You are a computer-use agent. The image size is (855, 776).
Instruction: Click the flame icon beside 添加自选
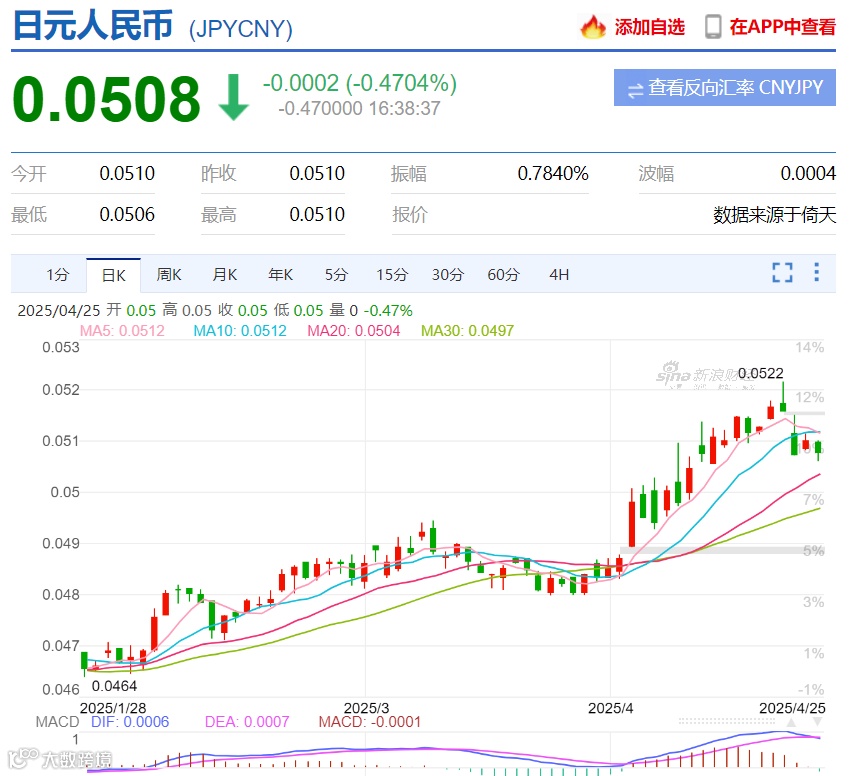593,27
